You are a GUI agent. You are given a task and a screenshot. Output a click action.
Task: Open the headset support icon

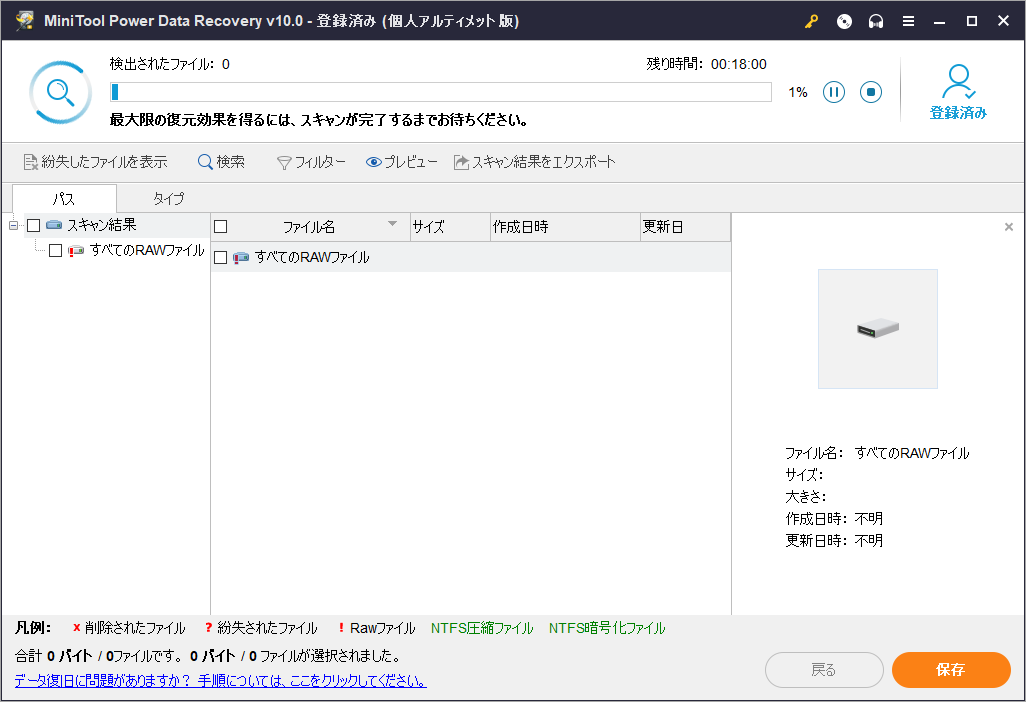coord(876,21)
